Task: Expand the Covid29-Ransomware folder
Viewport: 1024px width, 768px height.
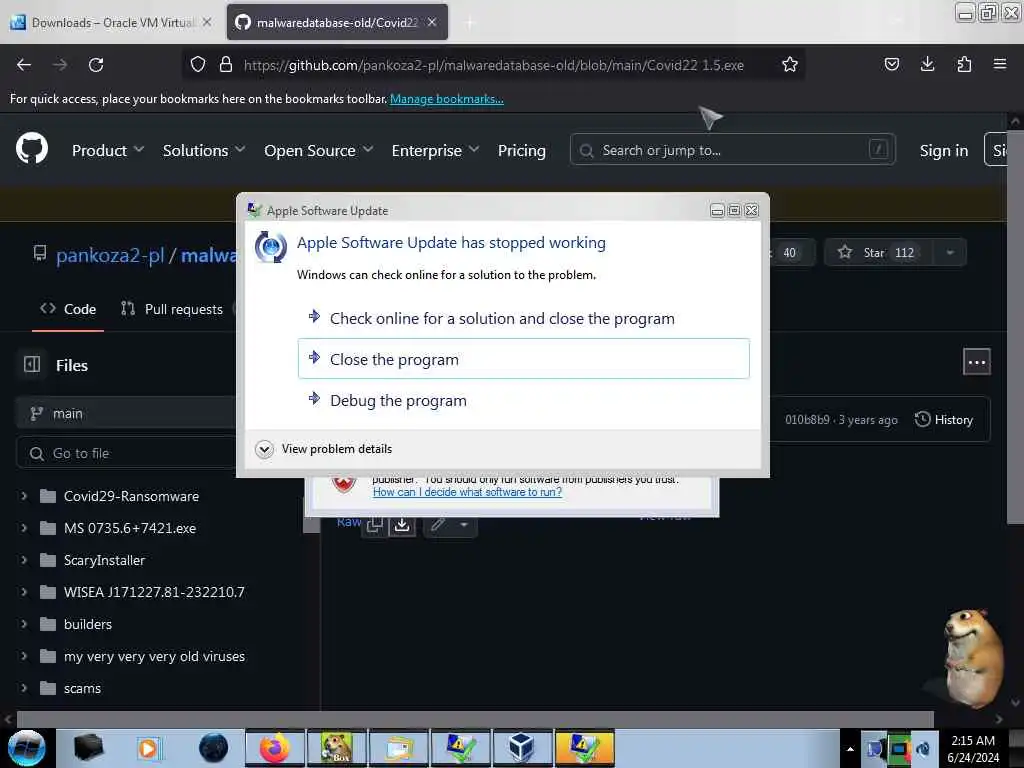Action: 24,496
